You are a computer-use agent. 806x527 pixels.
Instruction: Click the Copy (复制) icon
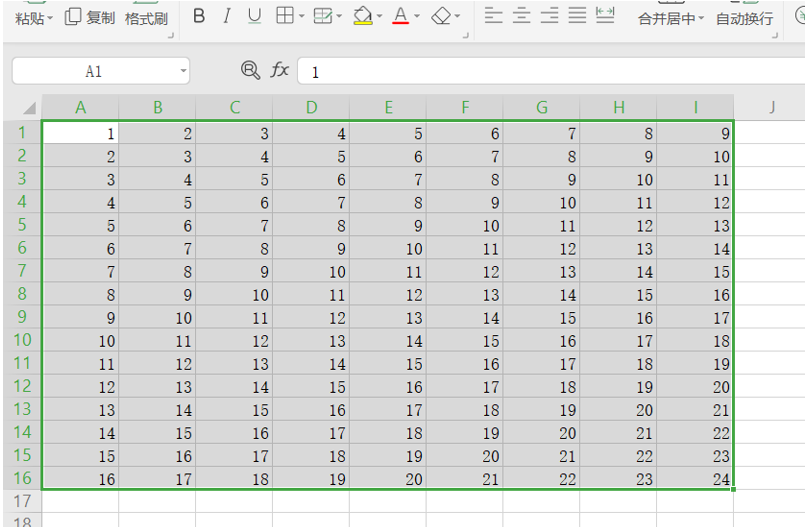(x=73, y=17)
